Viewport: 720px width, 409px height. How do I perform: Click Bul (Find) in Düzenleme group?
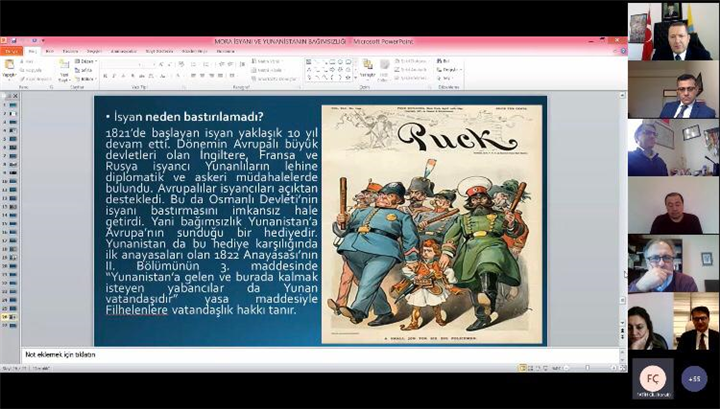(x=444, y=61)
